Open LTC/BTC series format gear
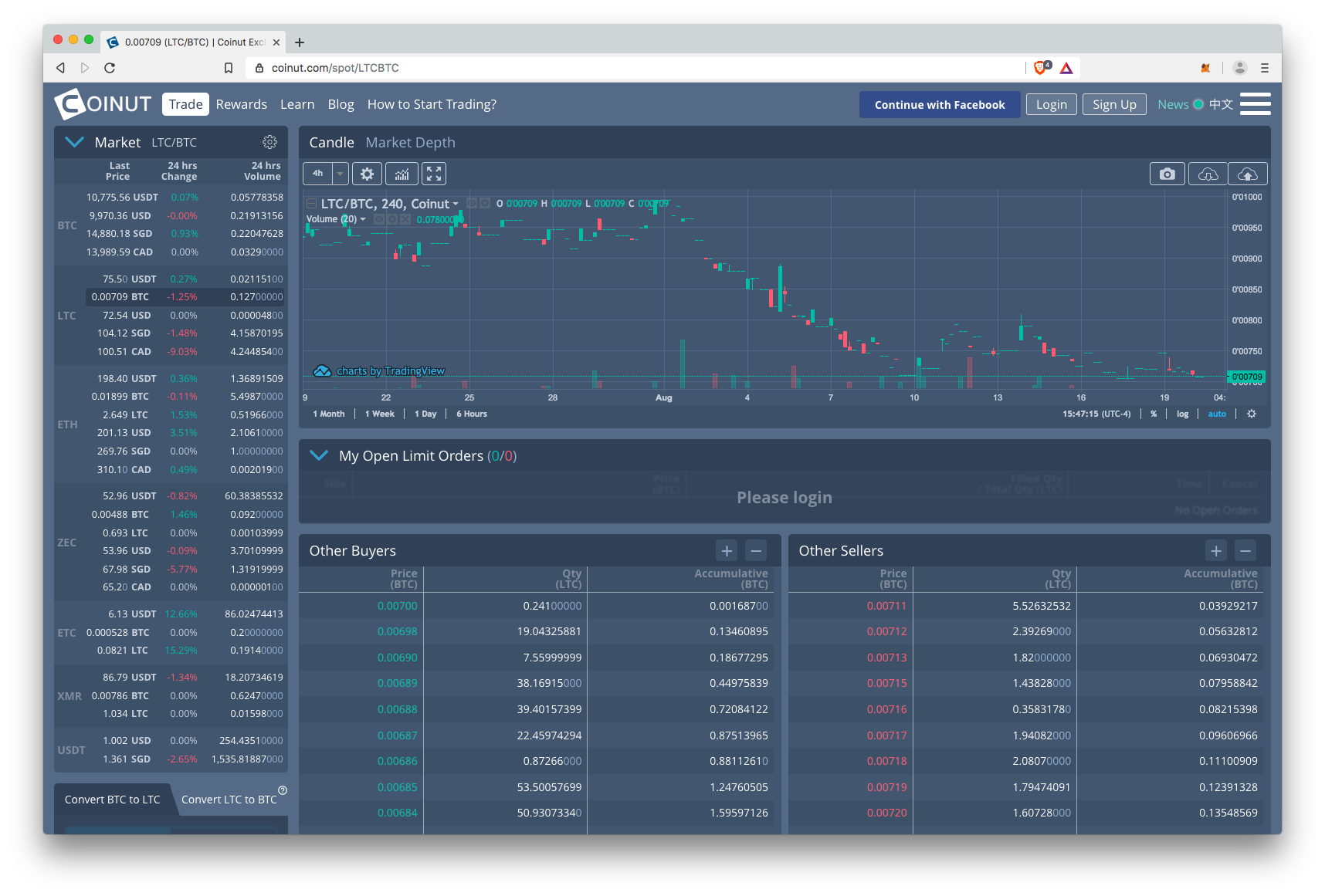The image size is (1325, 896). [x=485, y=203]
